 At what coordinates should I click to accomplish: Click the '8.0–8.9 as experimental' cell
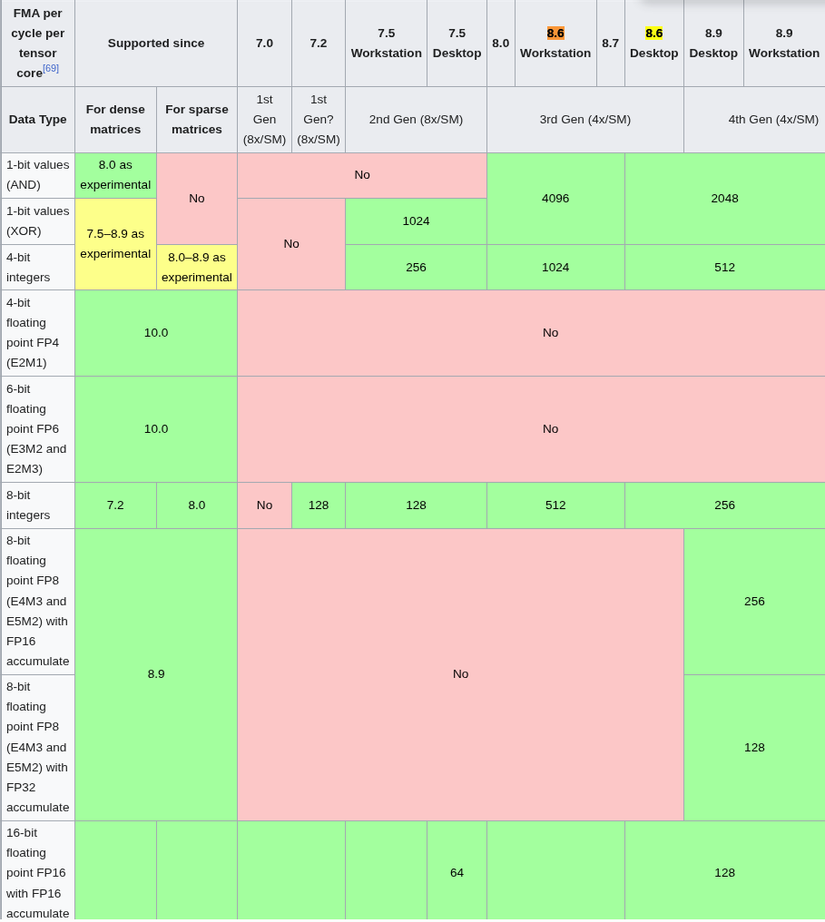coord(196,267)
